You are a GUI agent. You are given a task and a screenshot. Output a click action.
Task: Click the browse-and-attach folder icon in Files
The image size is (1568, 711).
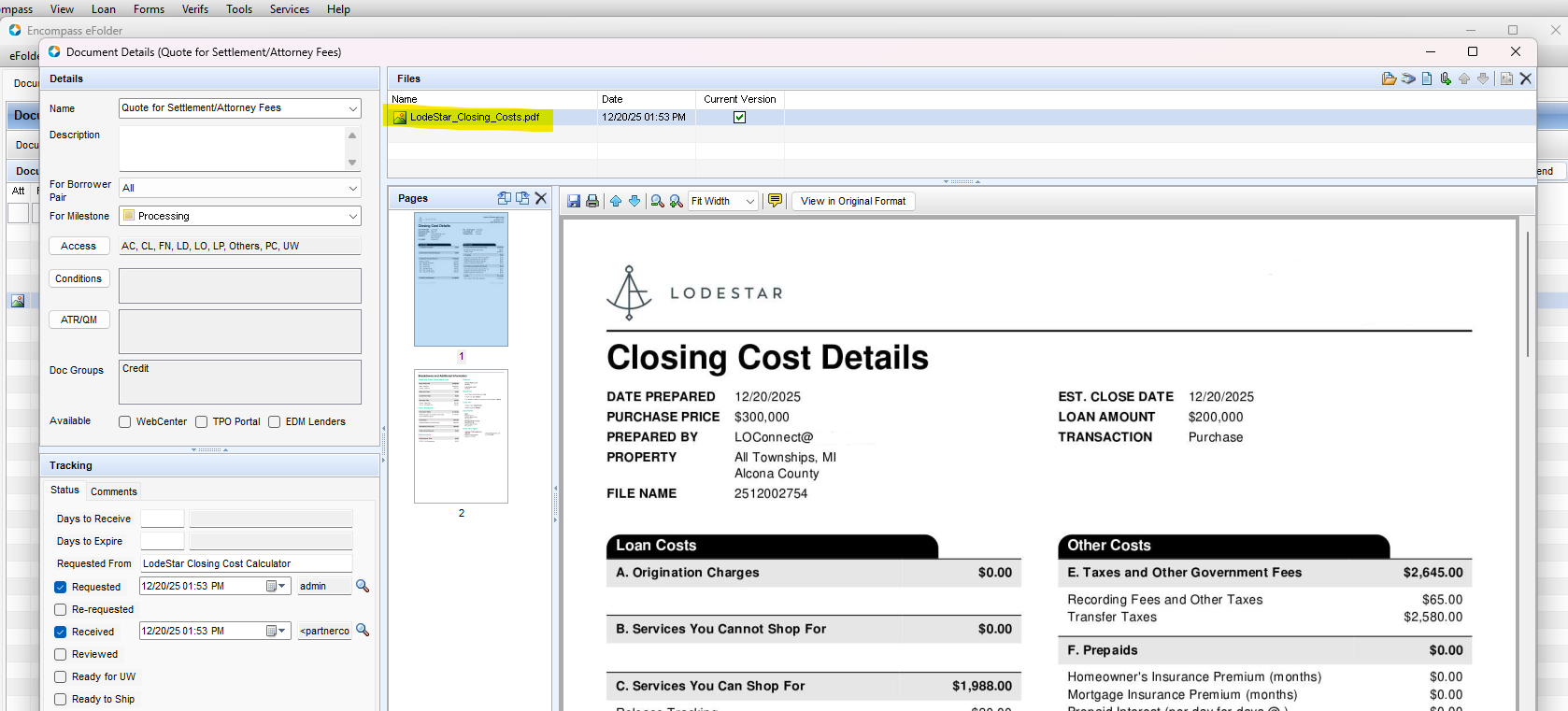pos(1389,78)
